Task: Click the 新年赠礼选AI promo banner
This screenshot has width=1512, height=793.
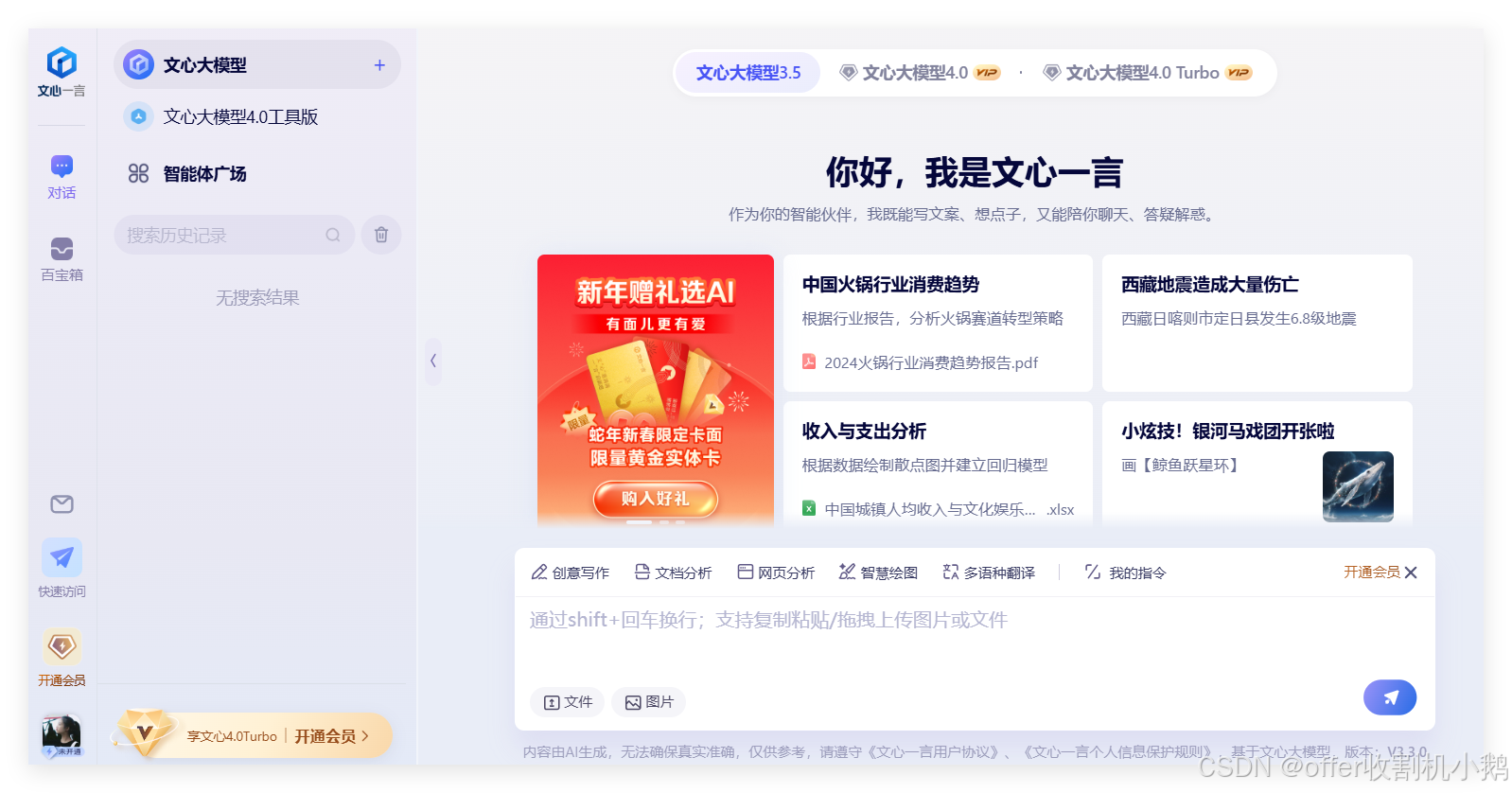Action: tap(656, 389)
